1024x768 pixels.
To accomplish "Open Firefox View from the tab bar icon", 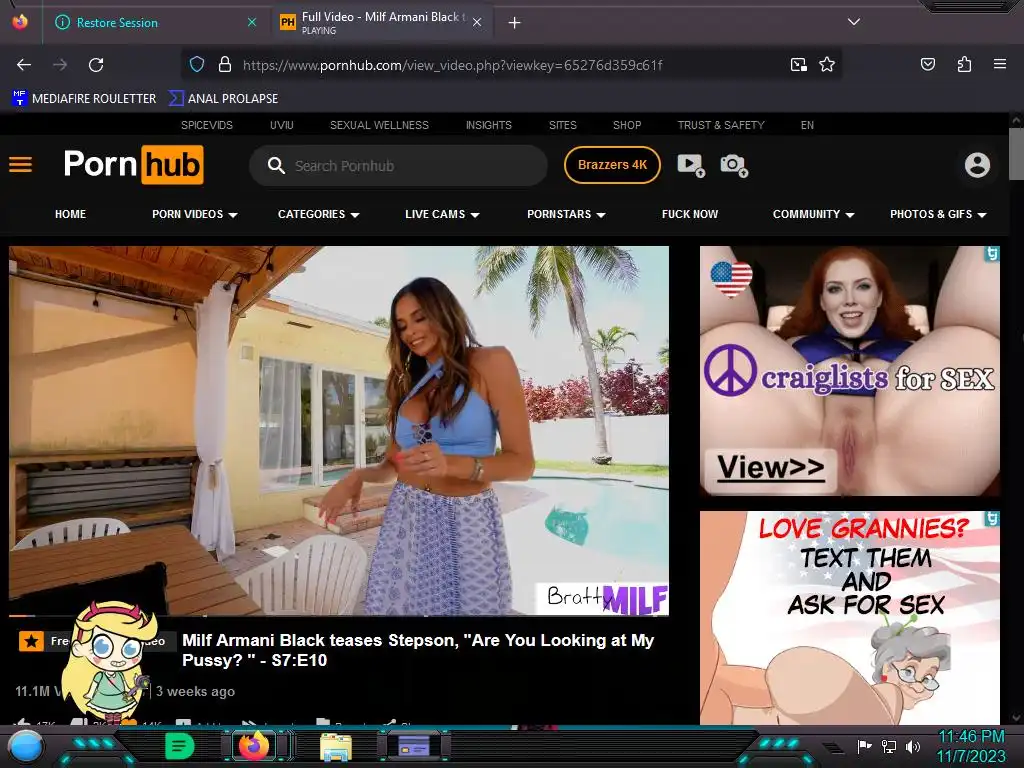I will [x=20, y=22].
